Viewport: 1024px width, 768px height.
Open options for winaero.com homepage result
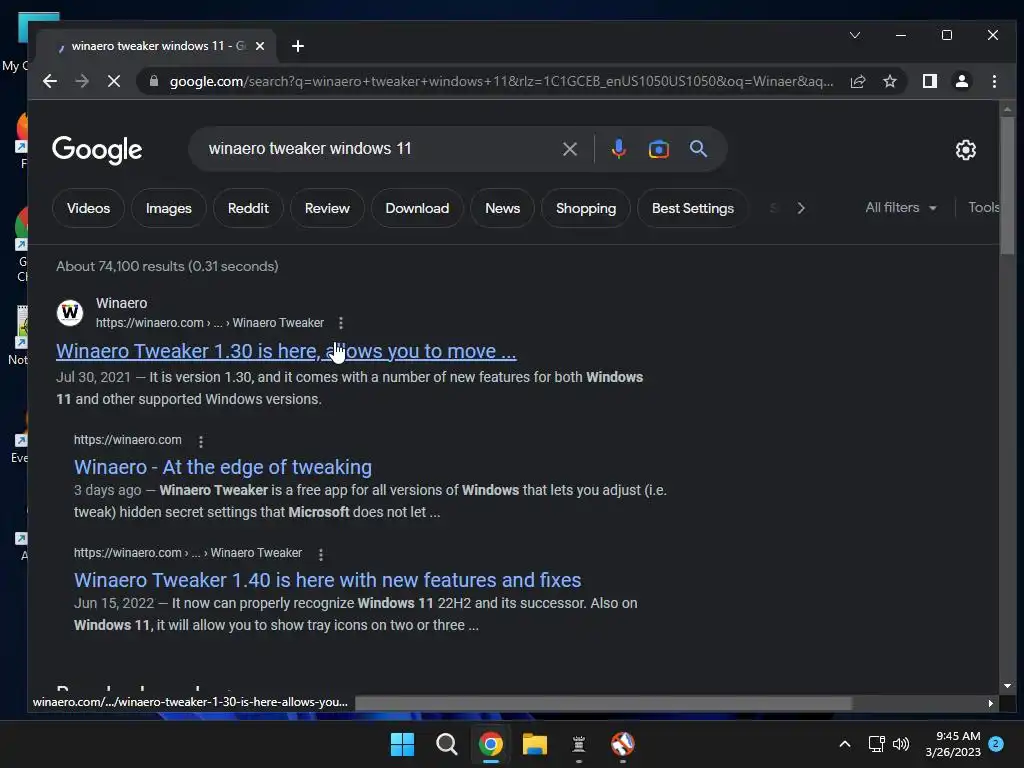(x=200, y=441)
